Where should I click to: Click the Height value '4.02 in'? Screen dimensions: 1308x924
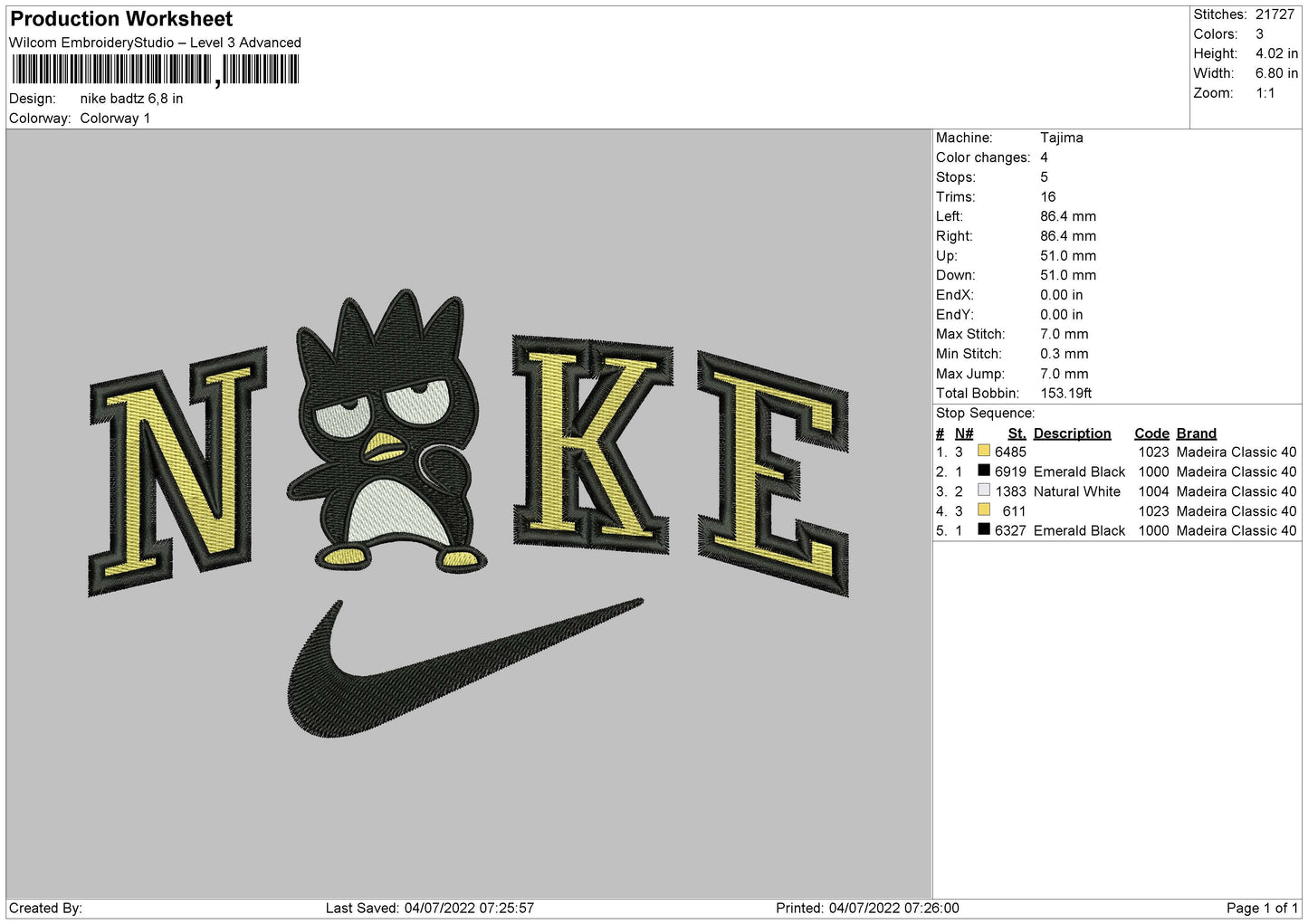click(x=1276, y=53)
